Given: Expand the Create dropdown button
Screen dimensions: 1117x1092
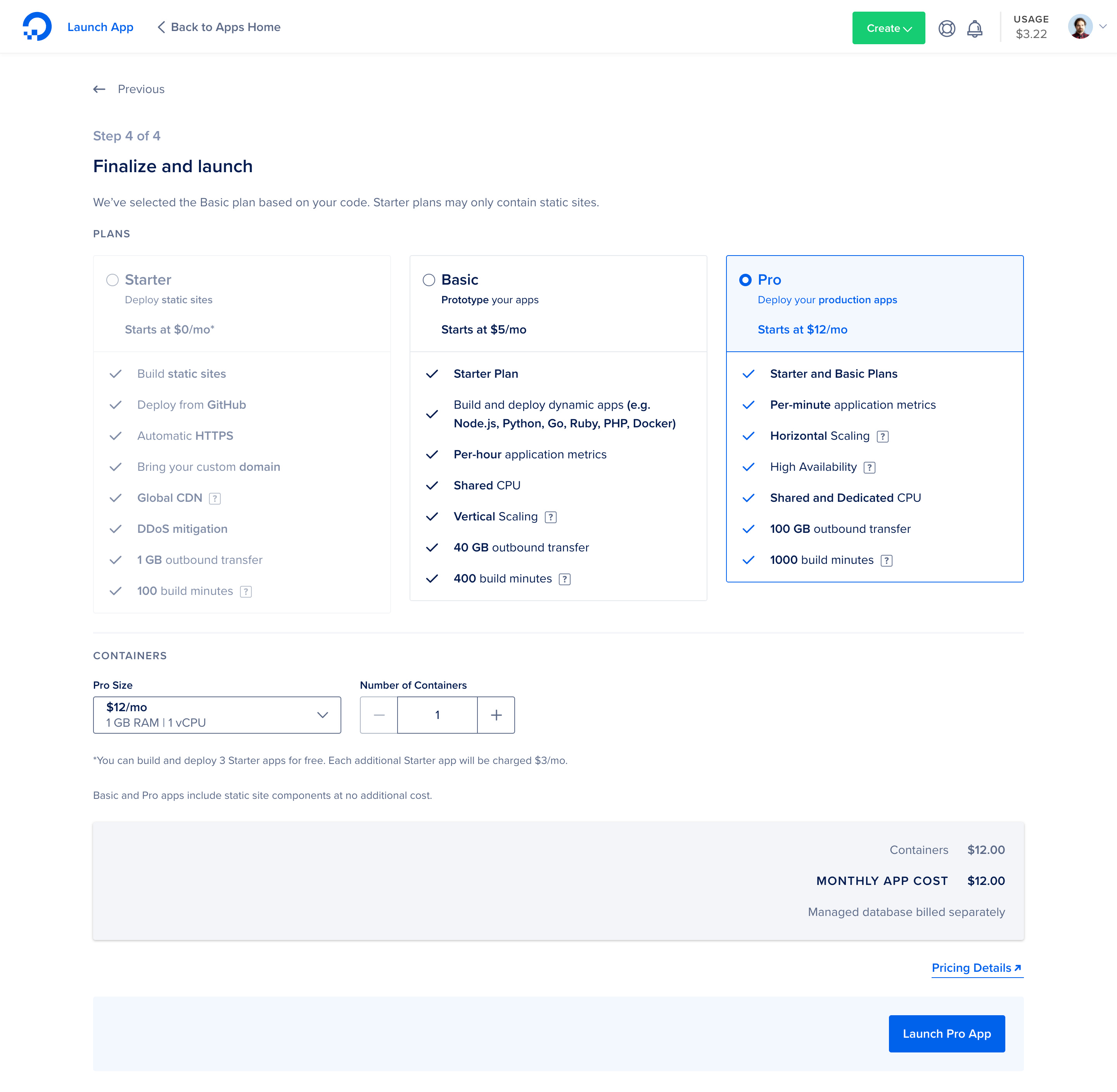Looking at the screenshot, I should click(888, 28).
